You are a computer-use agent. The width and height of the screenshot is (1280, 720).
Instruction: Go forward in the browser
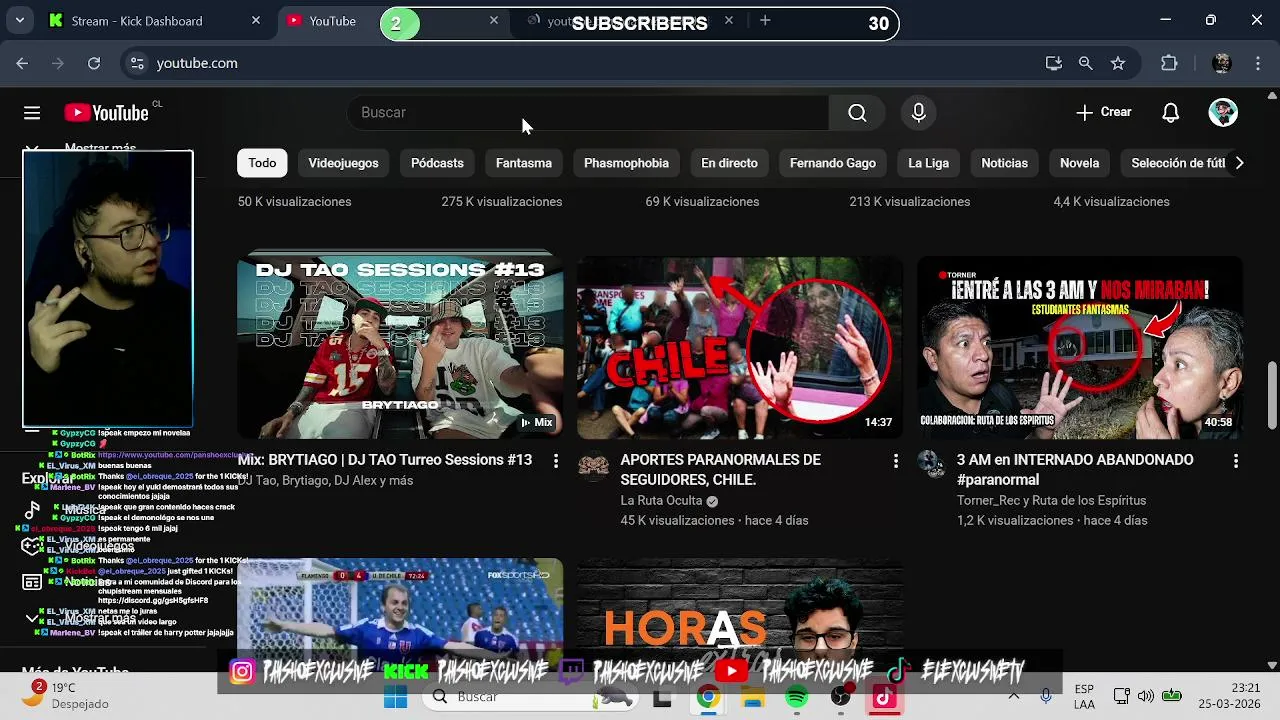(x=58, y=63)
